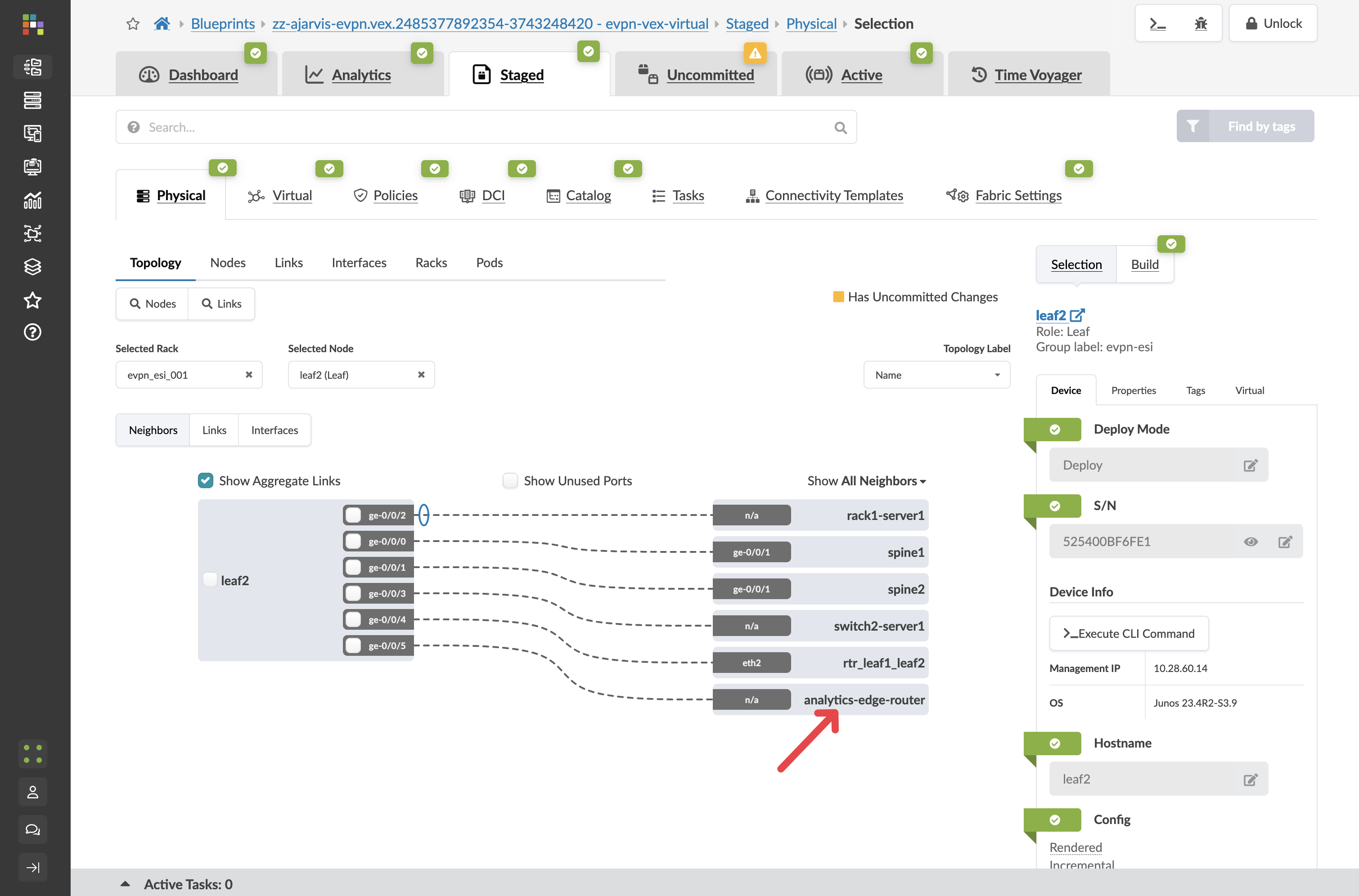1359x896 pixels.
Task: Switch to the Uncommitted tab
Action: (x=710, y=75)
